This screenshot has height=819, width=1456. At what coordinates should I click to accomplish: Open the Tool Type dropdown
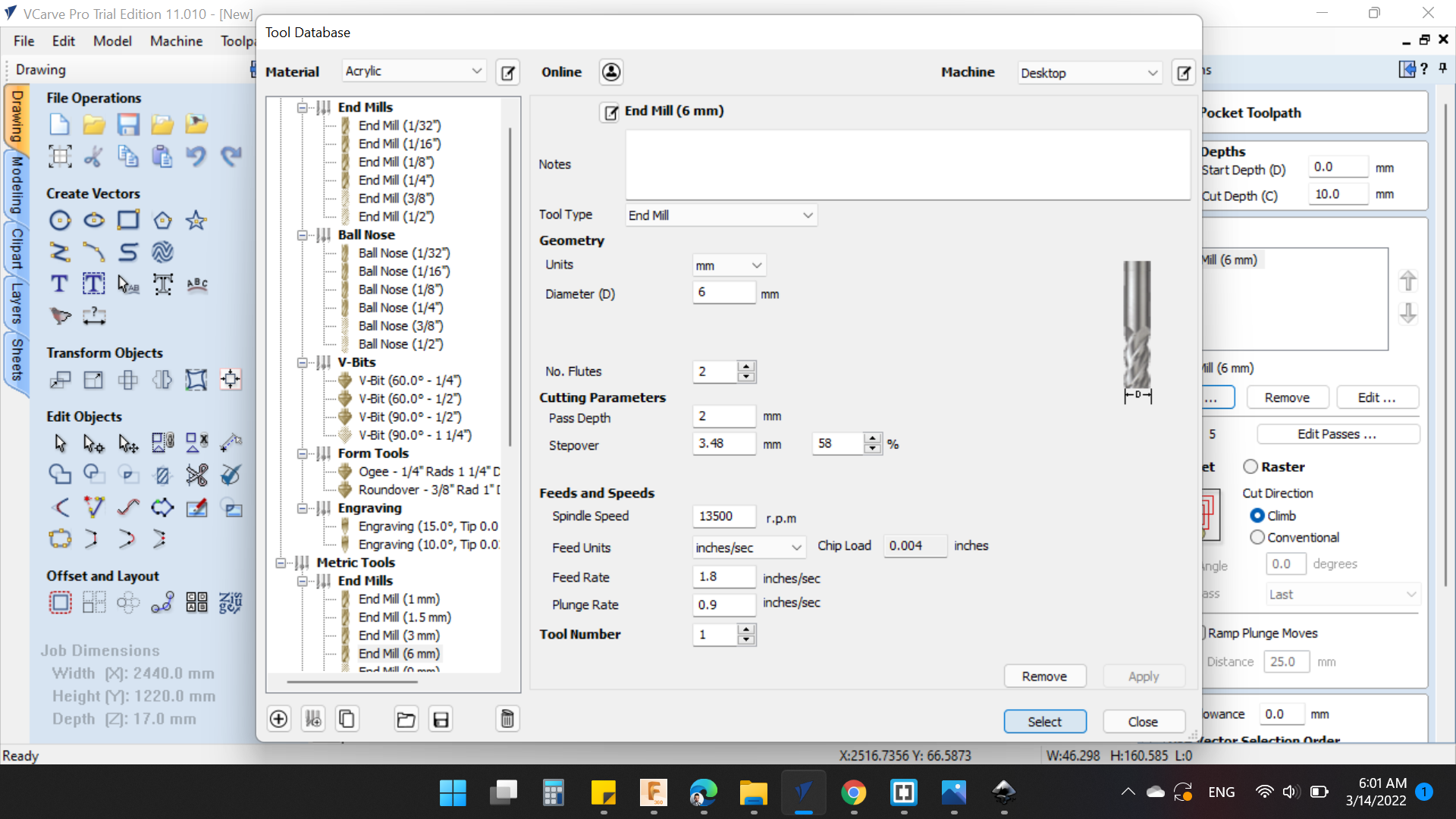point(721,215)
